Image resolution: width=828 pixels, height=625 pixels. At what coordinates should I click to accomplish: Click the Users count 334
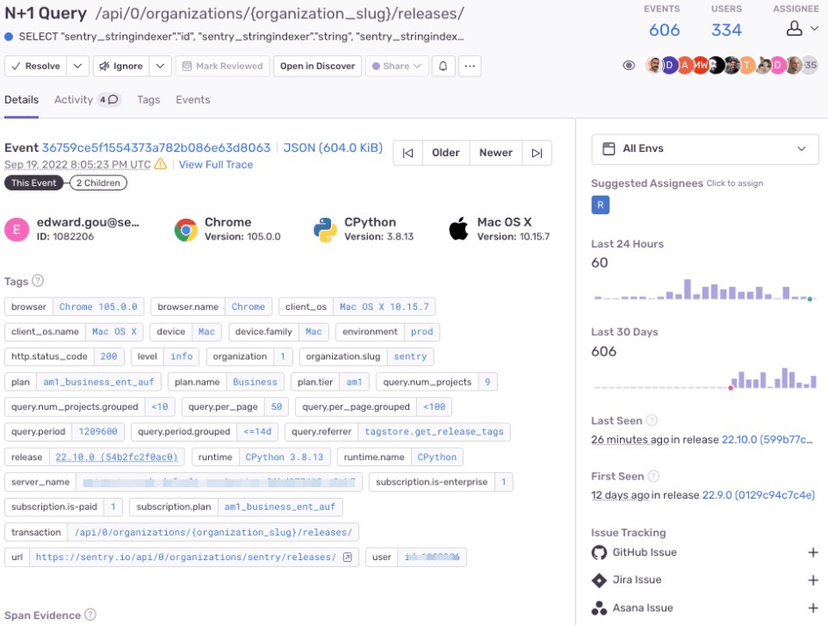(x=726, y=30)
